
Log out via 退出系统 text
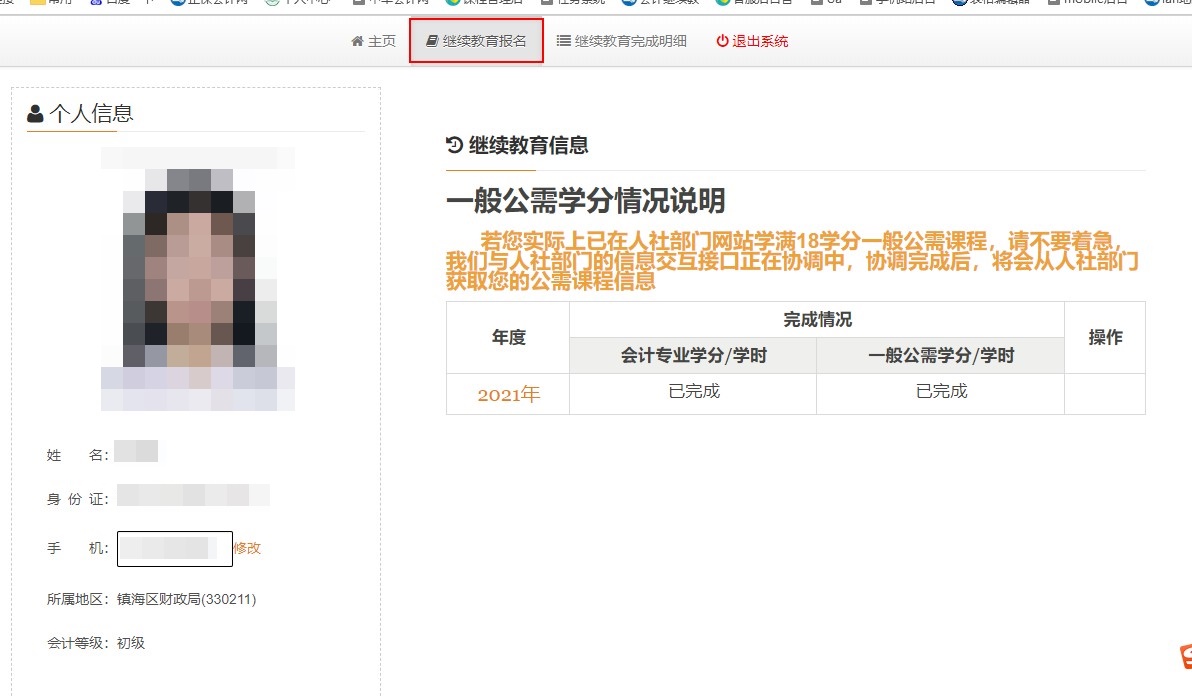(760, 42)
